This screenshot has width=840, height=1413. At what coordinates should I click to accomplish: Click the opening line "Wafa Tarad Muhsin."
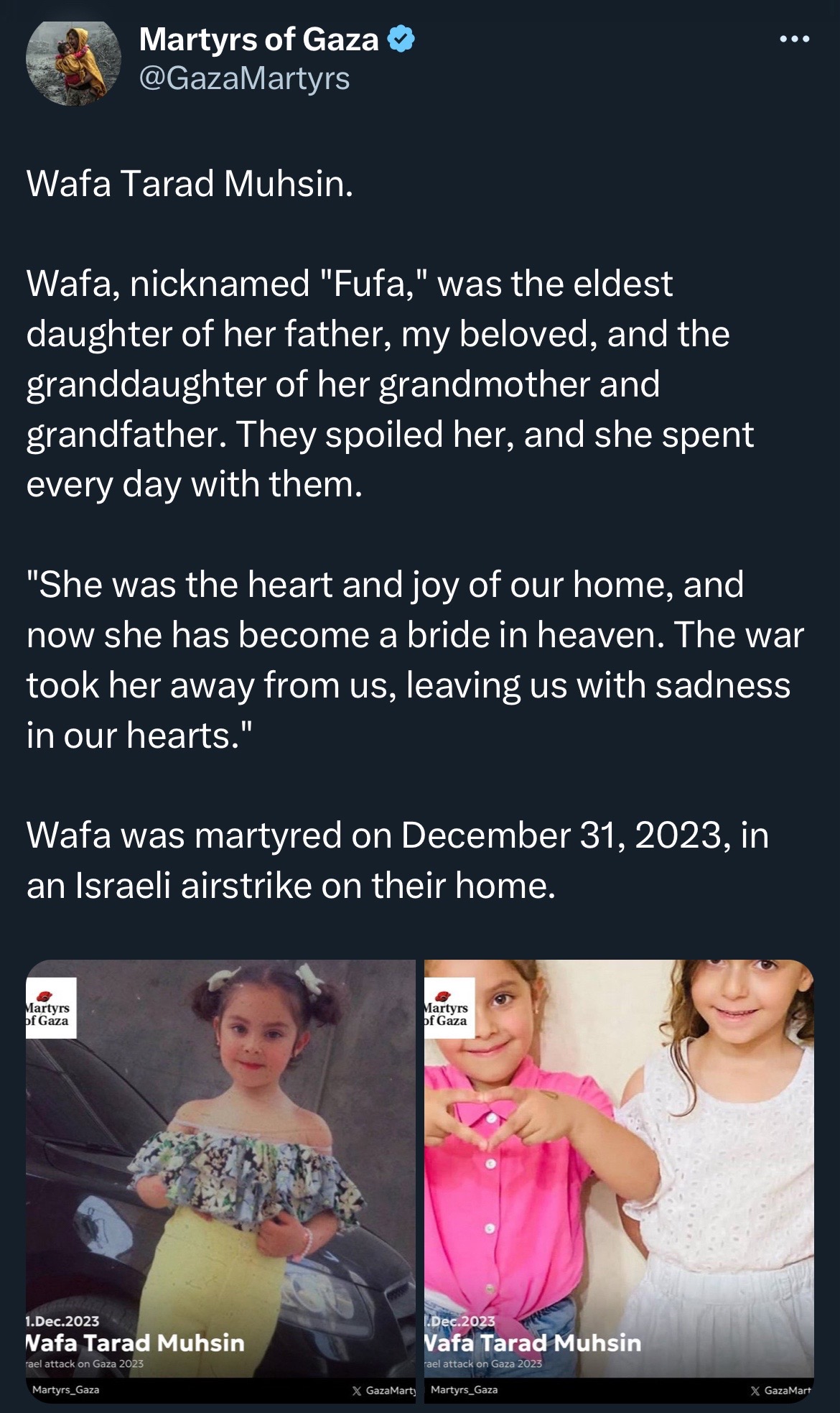[x=190, y=184]
